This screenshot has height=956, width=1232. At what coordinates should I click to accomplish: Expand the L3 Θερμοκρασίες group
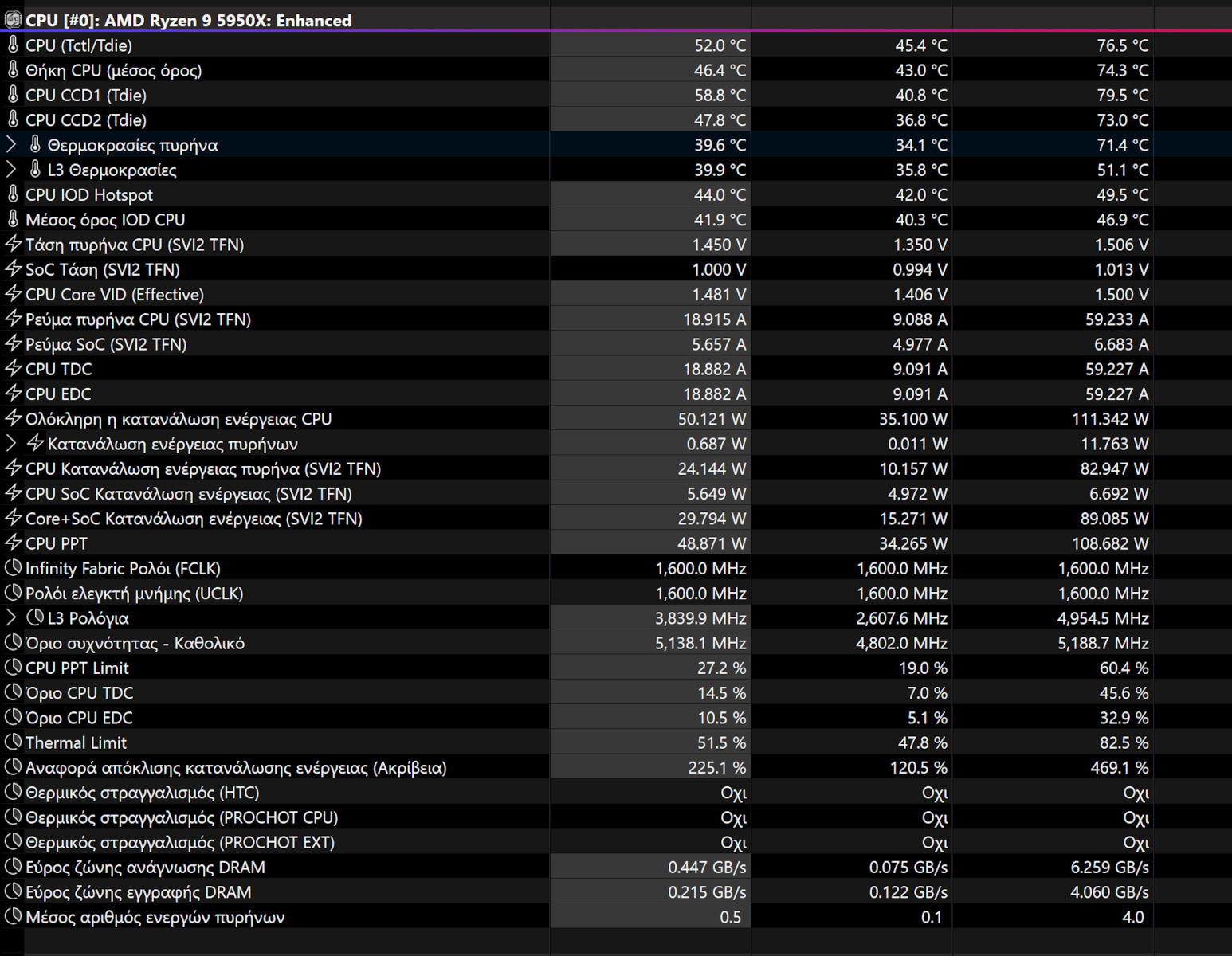(x=11, y=170)
